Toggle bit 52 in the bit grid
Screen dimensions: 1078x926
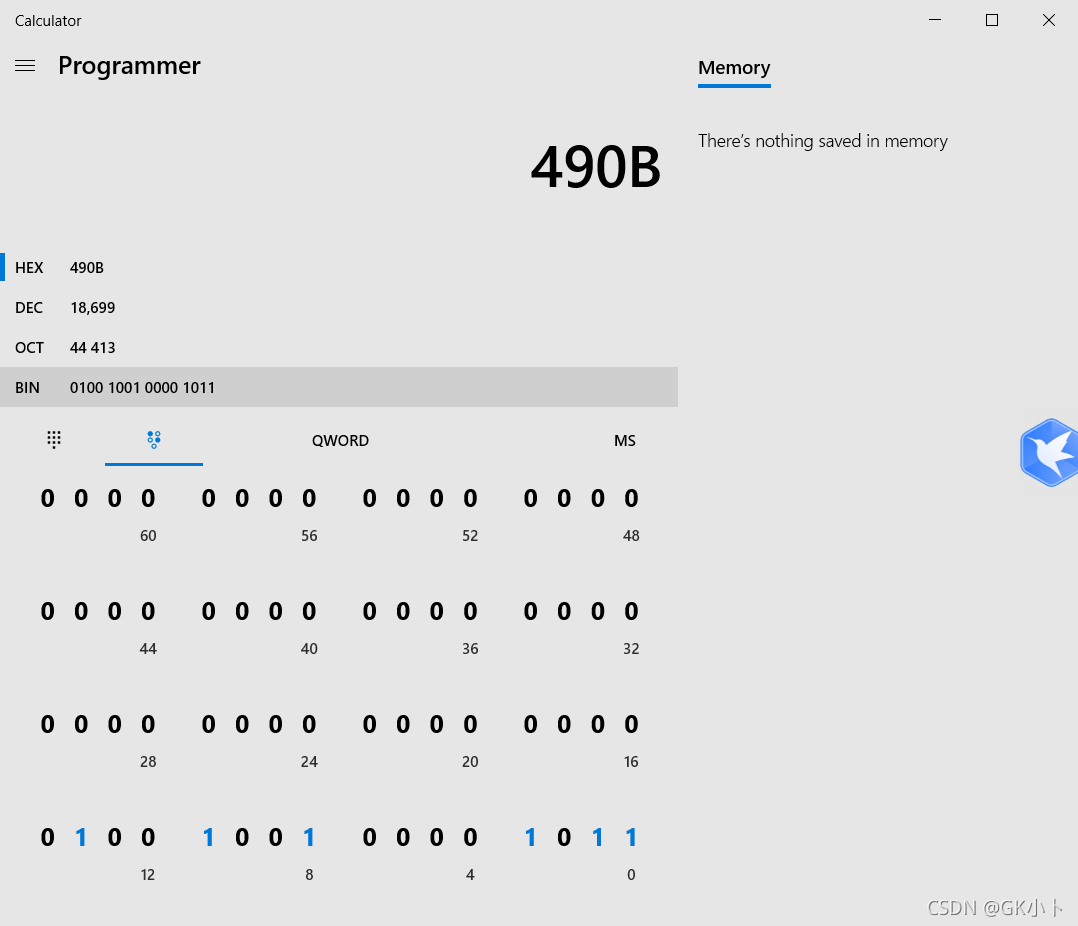pos(470,498)
